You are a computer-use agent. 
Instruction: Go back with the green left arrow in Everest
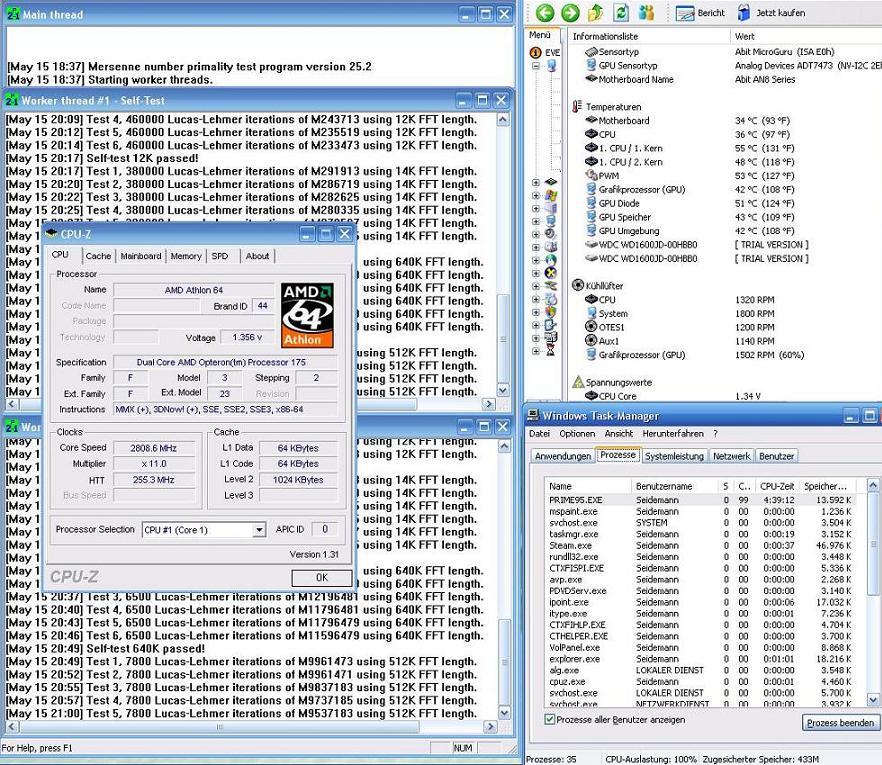pos(544,12)
